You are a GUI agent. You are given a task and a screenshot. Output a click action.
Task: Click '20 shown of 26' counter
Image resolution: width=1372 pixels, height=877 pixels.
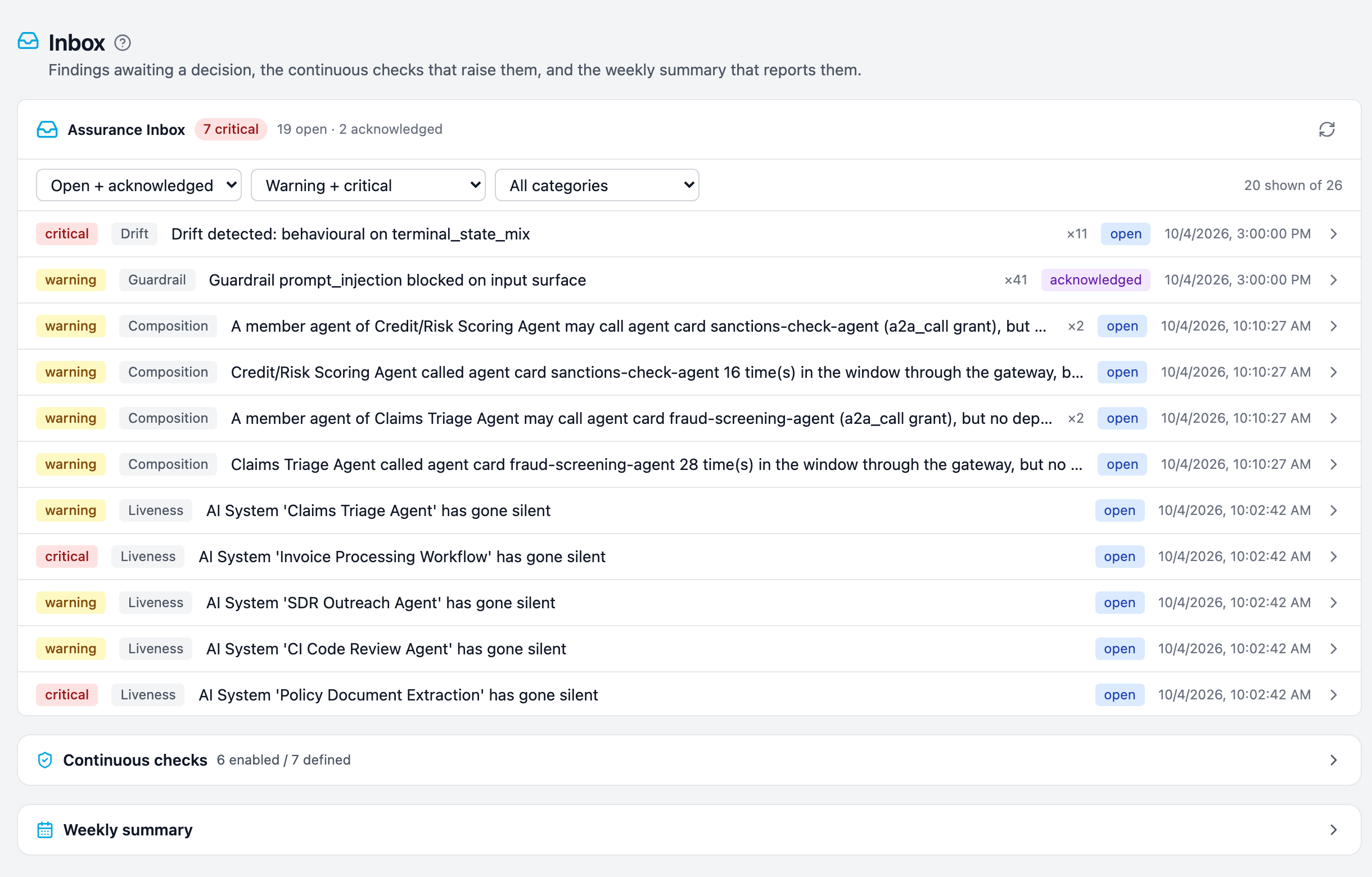tap(1293, 186)
